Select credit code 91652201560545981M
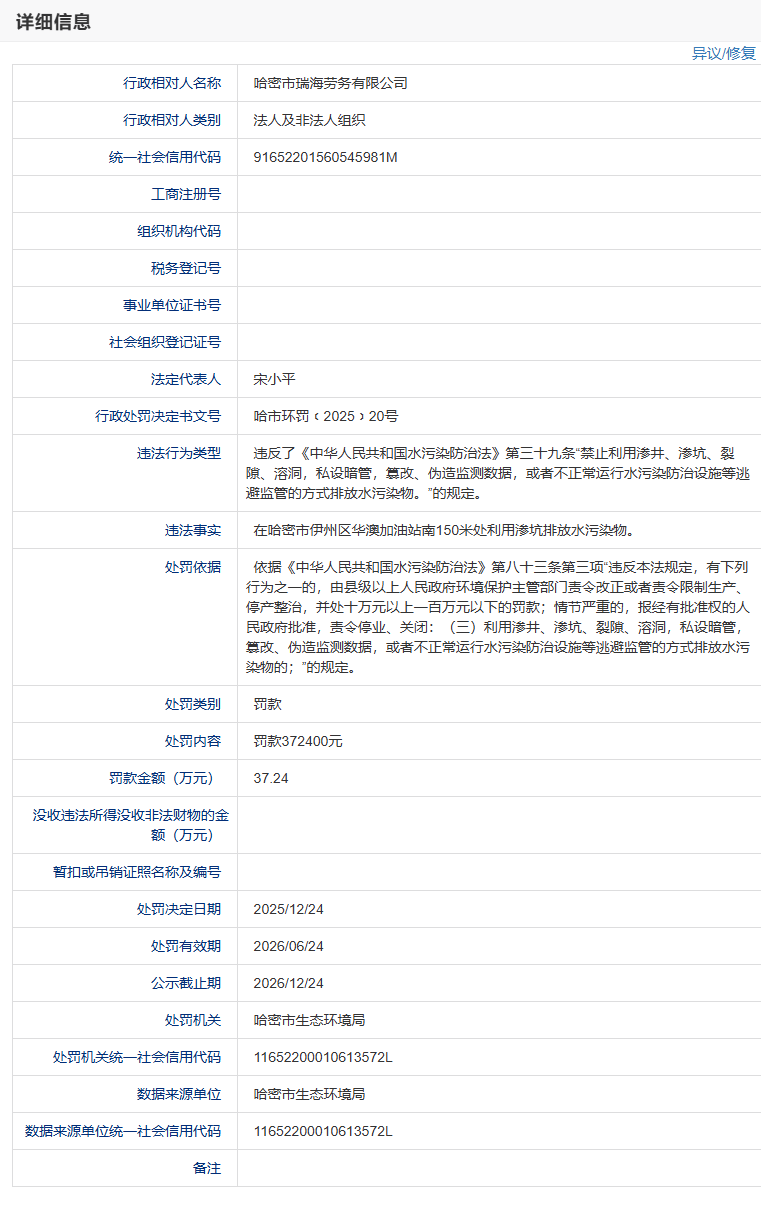This screenshot has height=1206, width=761. (325, 157)
